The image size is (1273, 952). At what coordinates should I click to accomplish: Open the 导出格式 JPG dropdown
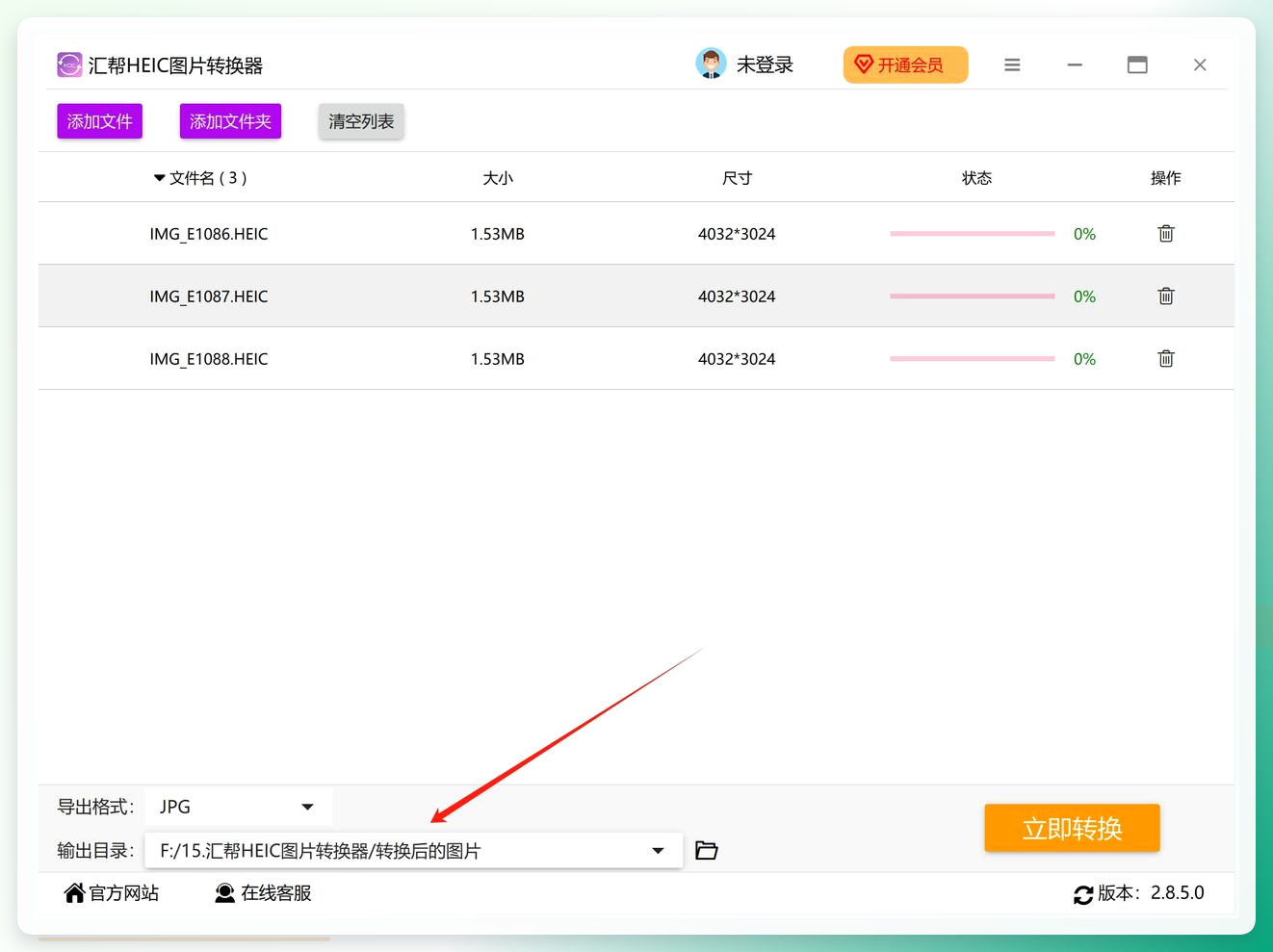click(x=239, y=807)
